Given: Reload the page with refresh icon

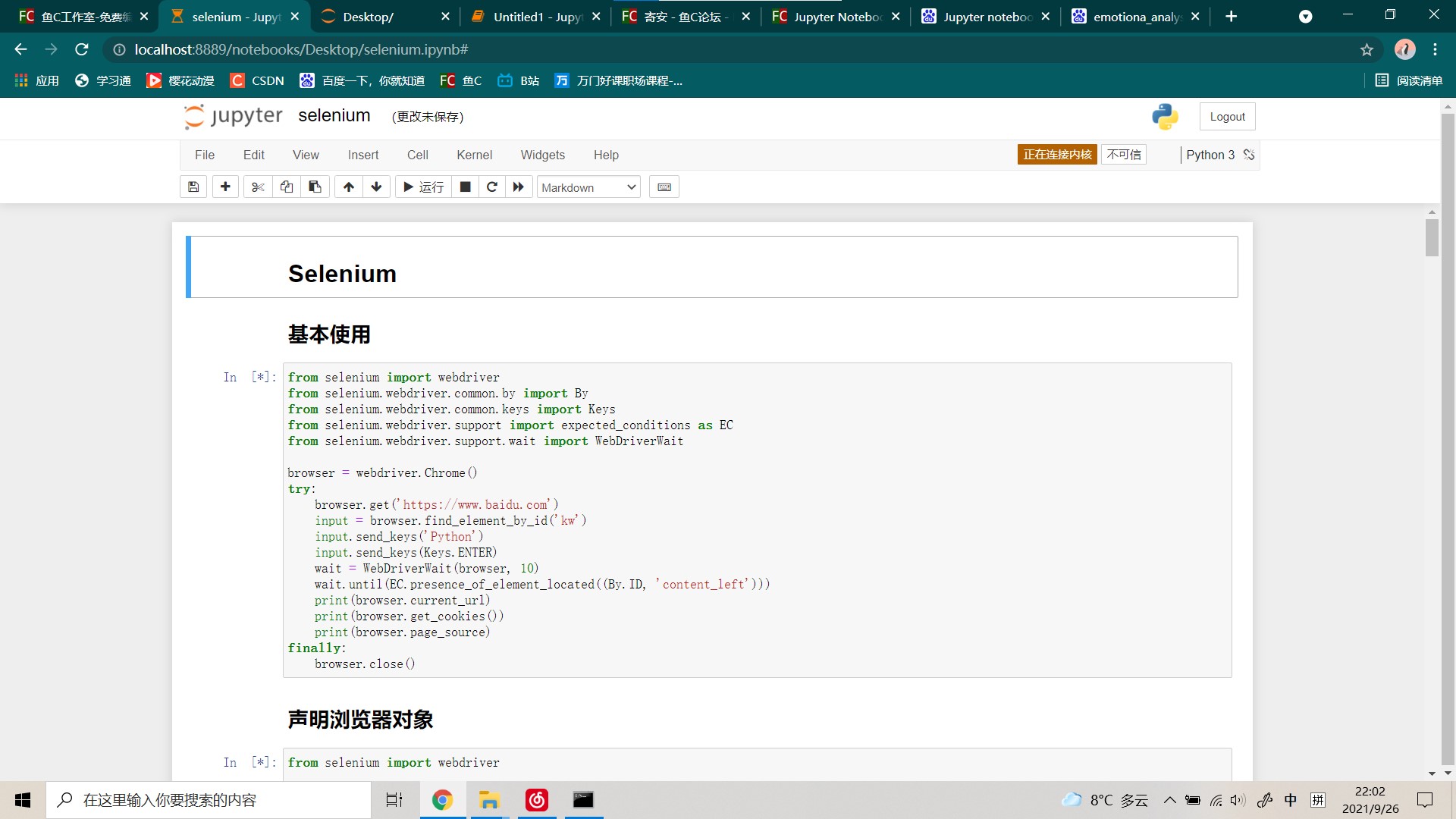Looking at the screenshot, I should 82,49.
